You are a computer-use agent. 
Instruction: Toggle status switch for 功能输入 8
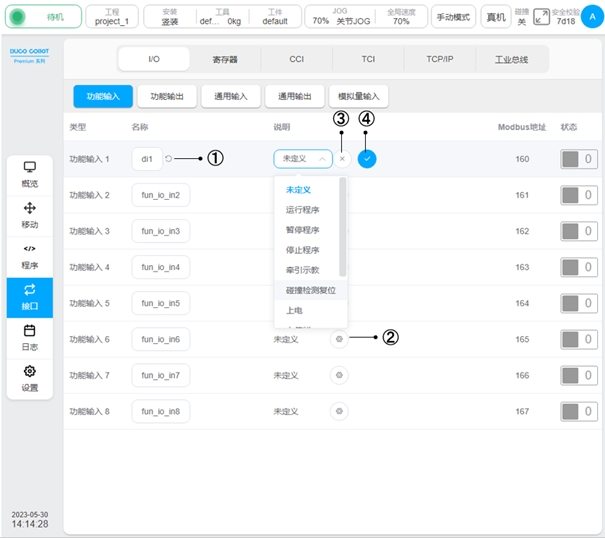(x=578, y=411)
